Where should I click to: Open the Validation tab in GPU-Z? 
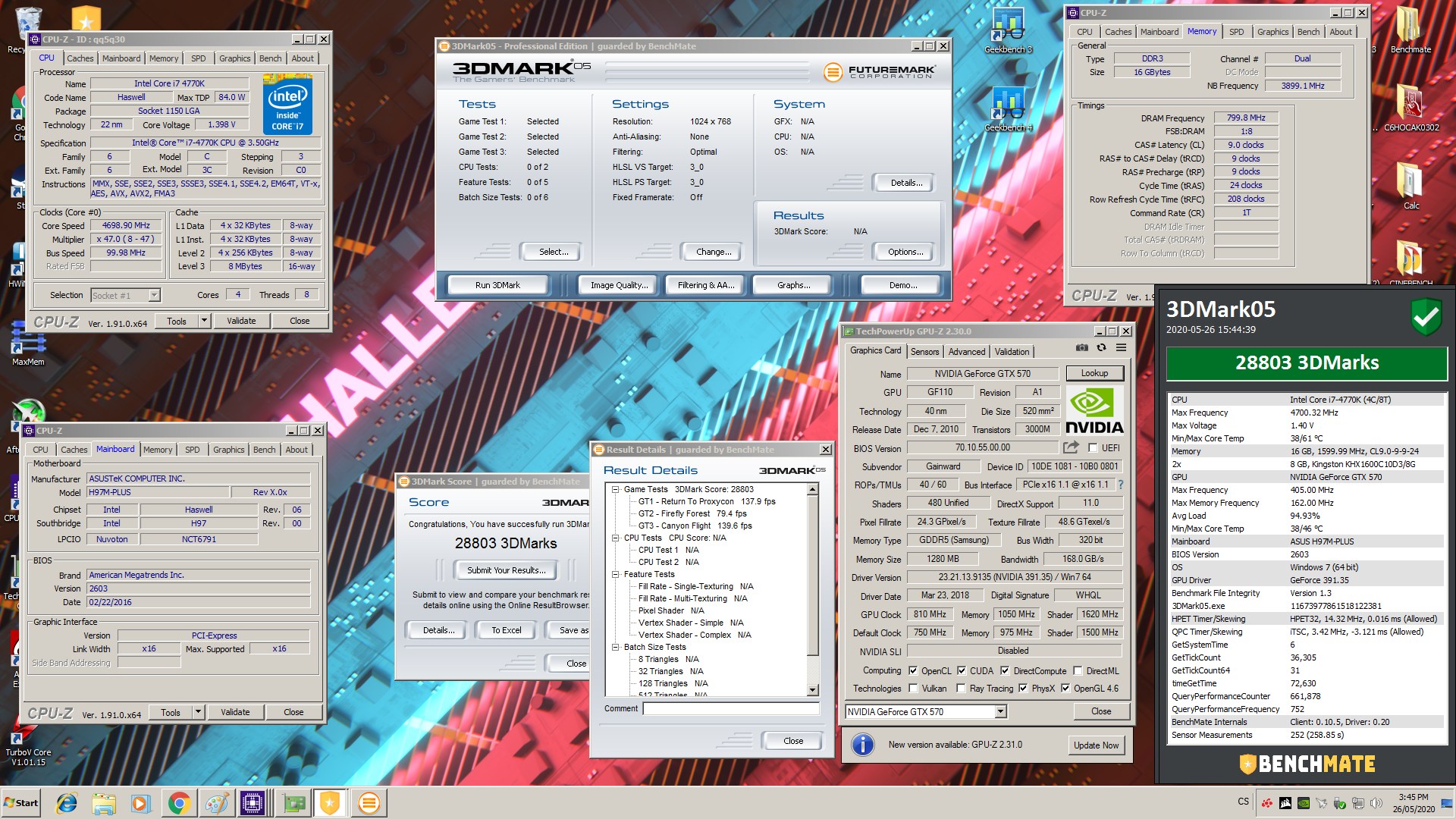[1012, 352]
